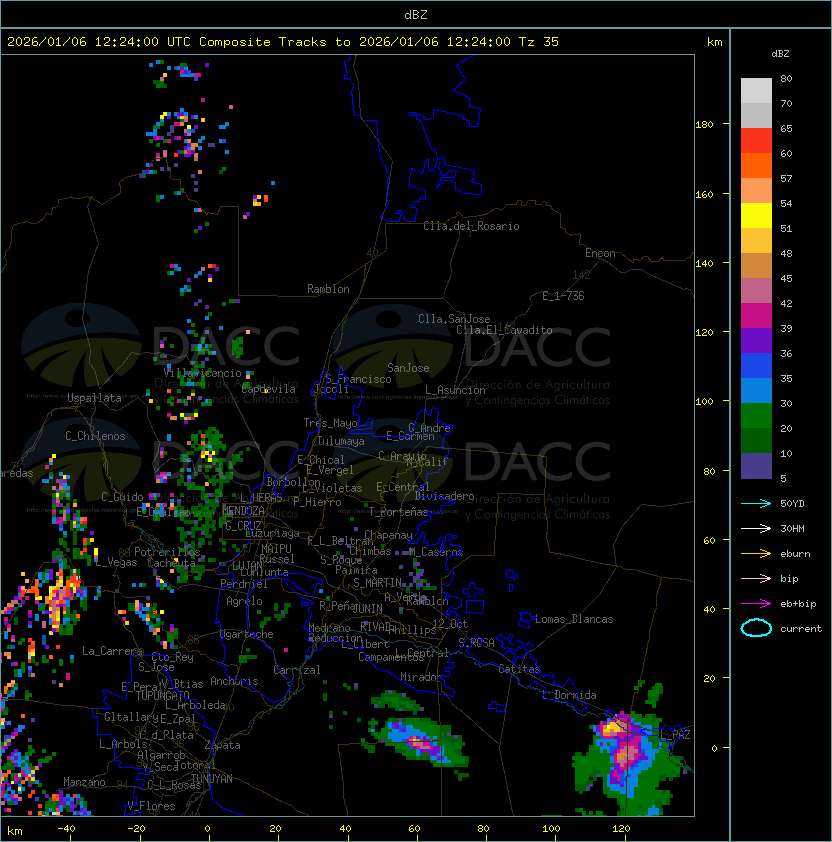Screen dimensions: 832x842
Task: Click the 'Lomas_Blancas' map label
Action: (574, 619)
